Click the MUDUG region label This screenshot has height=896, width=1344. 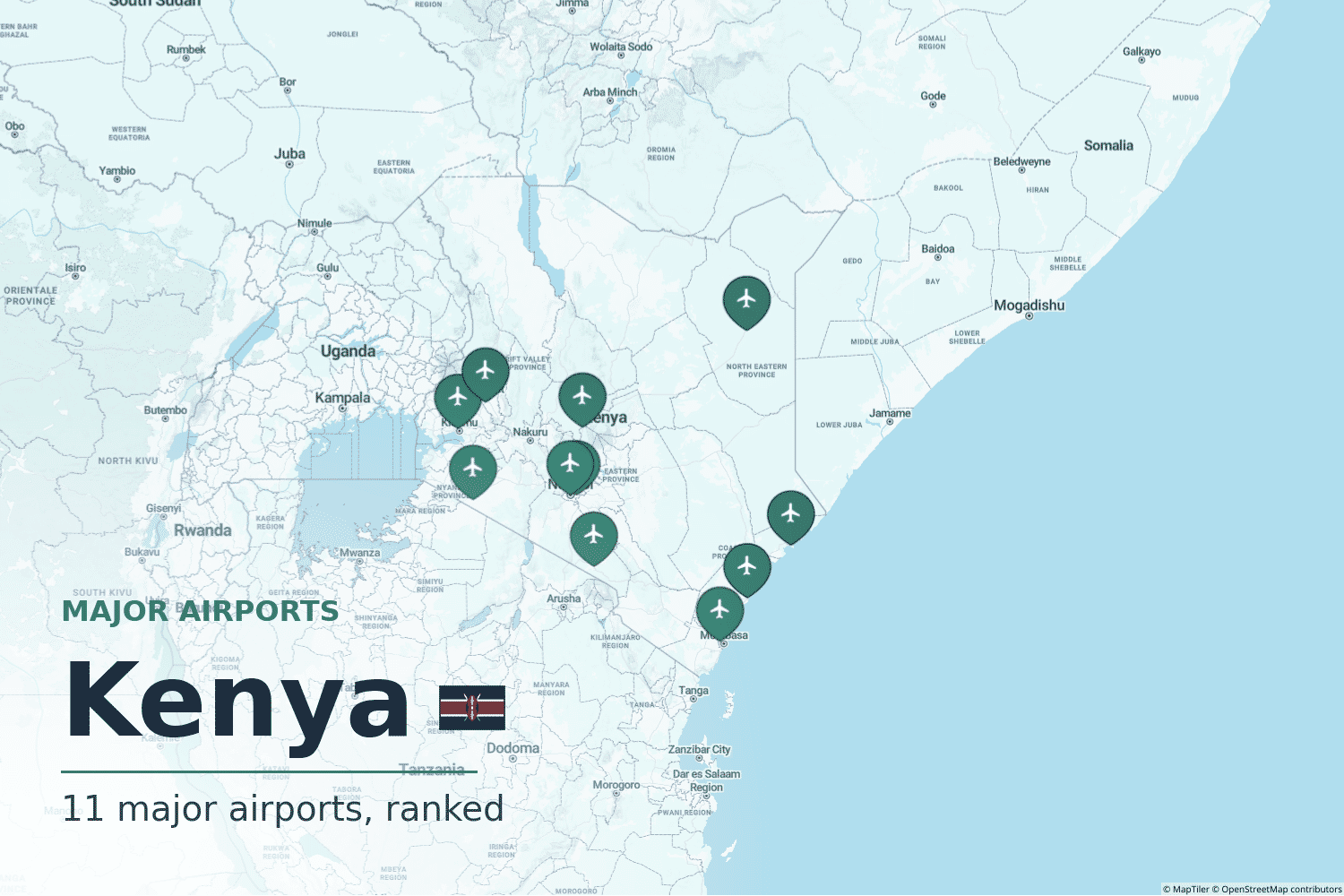coord(1185,98)
